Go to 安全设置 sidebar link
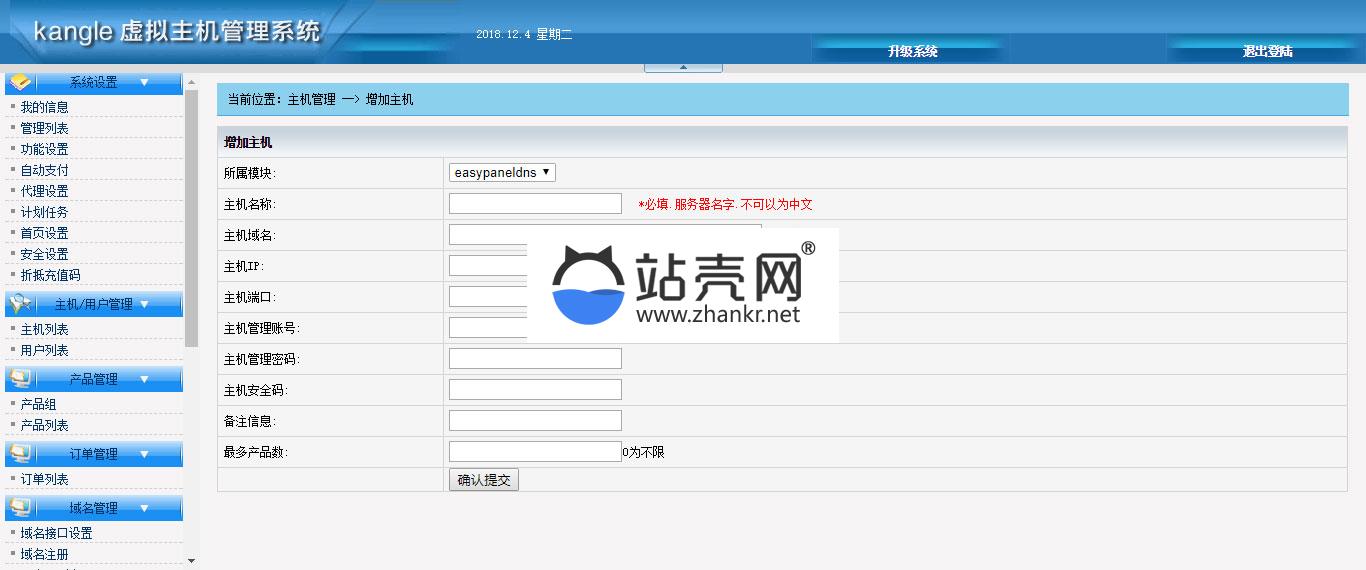The image size is (1366, 570). (x=44, y=254)
